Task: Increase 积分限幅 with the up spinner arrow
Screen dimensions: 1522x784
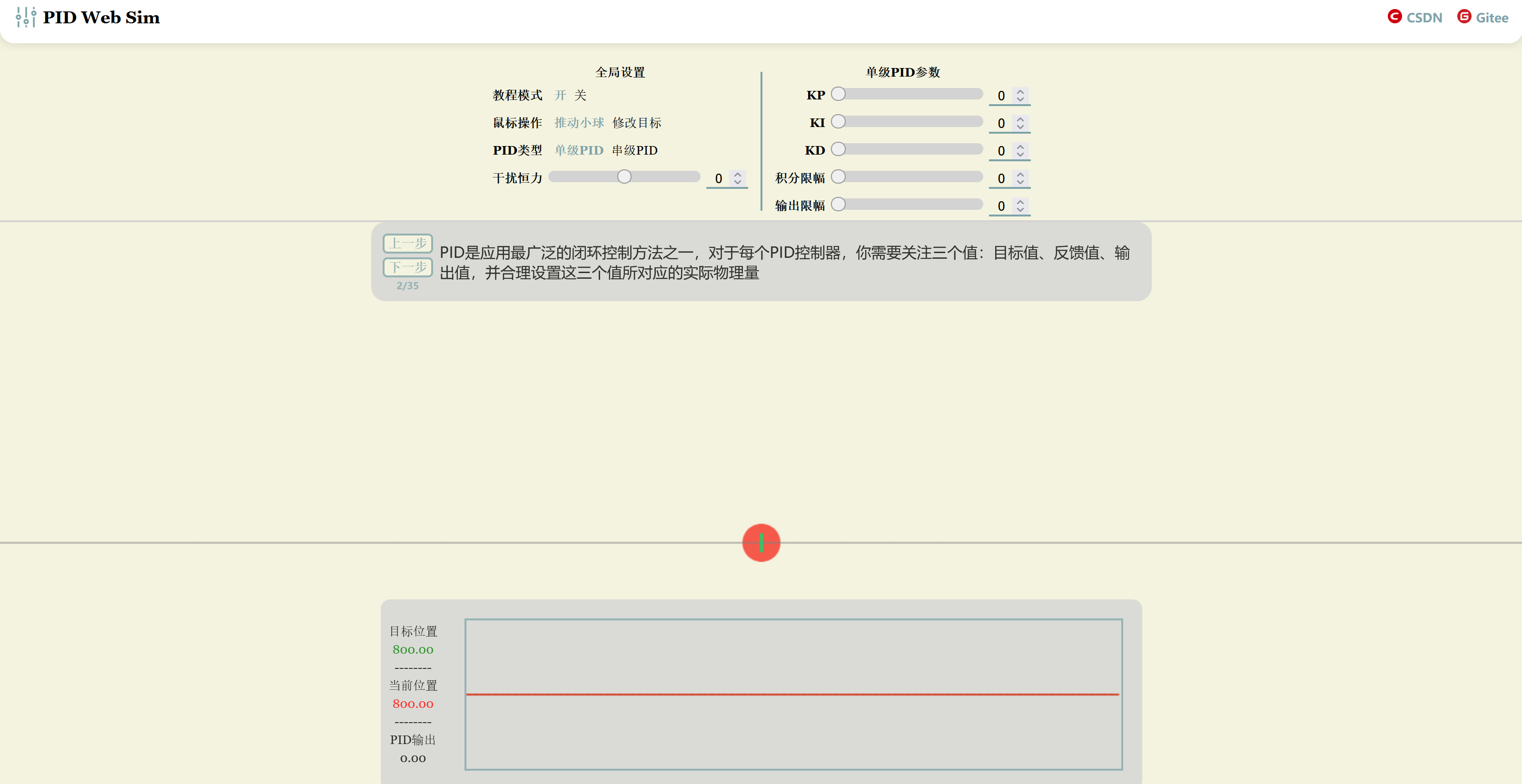Action: pos(1020,174)
